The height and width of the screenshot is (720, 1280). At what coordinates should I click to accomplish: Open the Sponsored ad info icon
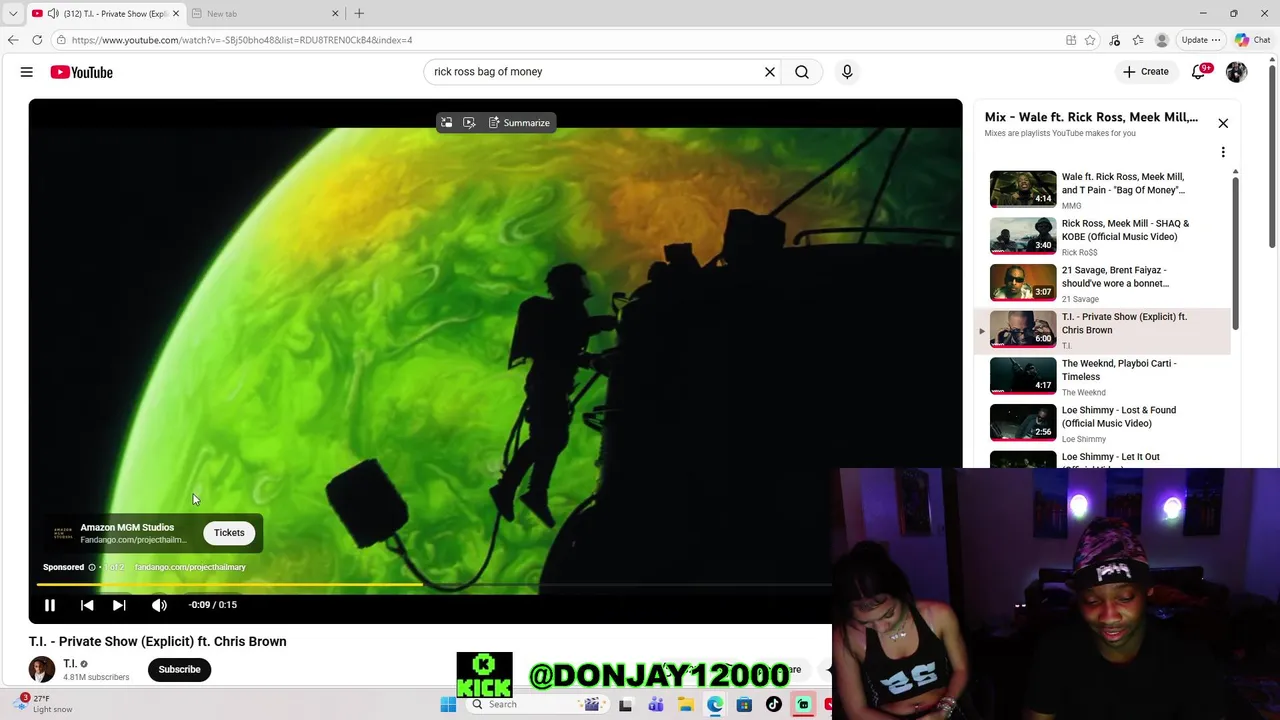(91, 568)
